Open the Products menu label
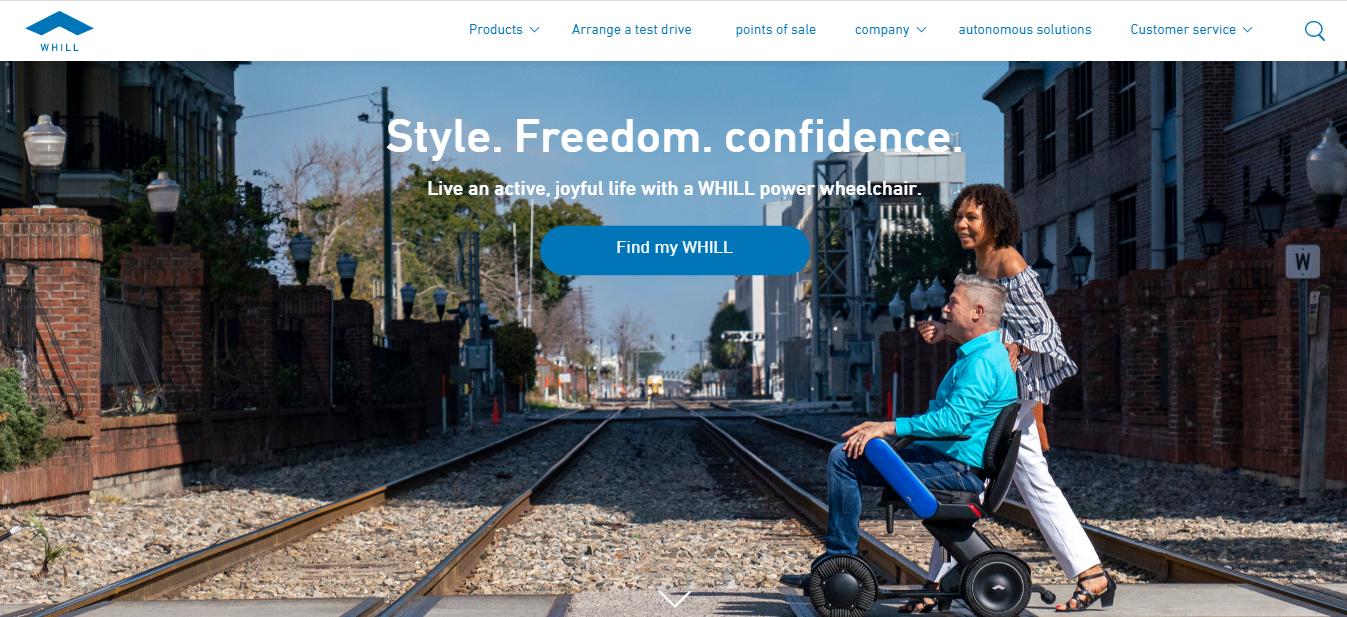Screen dimensions: 1347x617 pyautogui.click(x=496, y=30)
